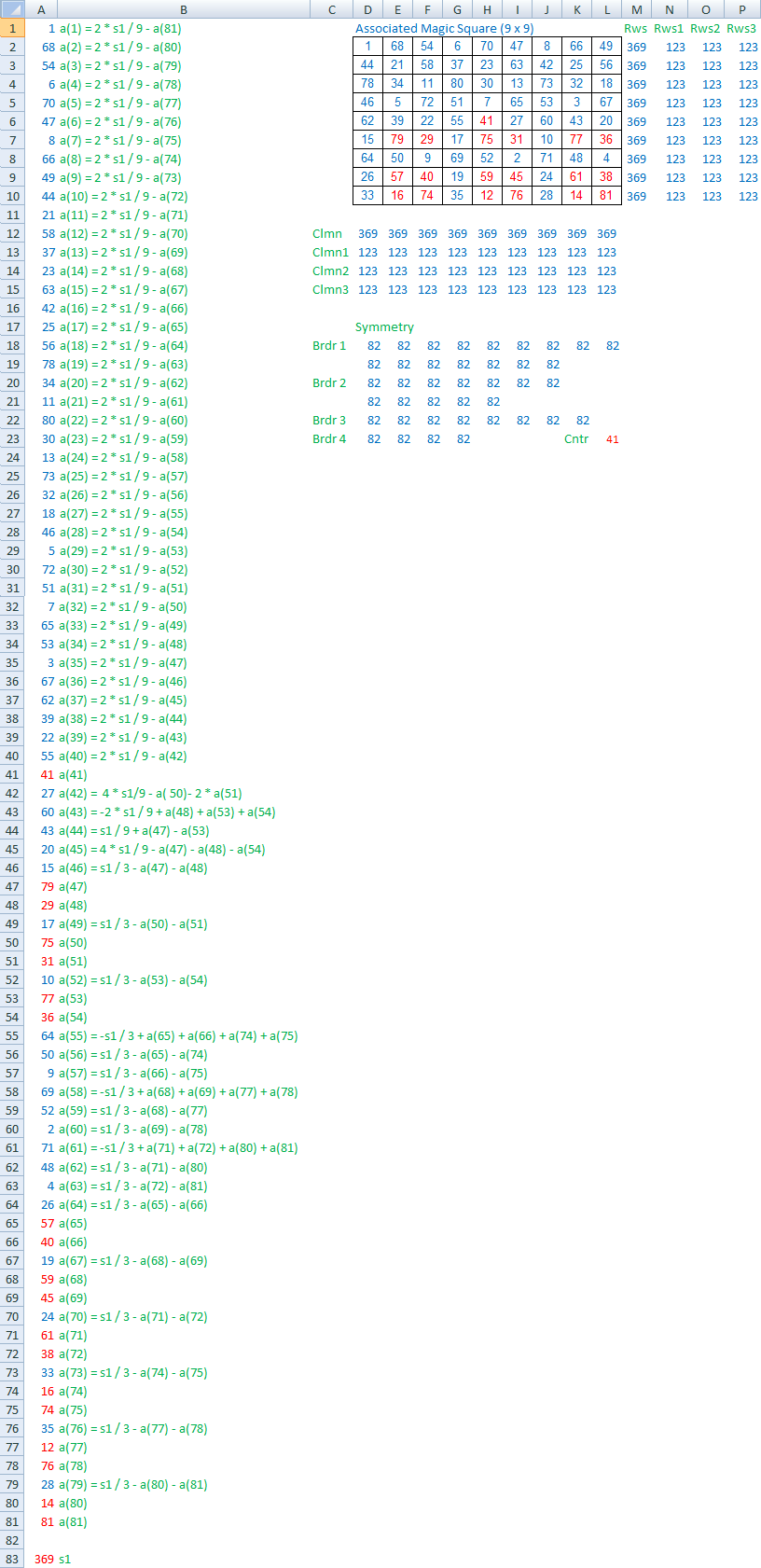761x1568 pixels.
Task: Click formula starting 'a(61) = -s1 / 3'
Action: (x=178, y=1147)
